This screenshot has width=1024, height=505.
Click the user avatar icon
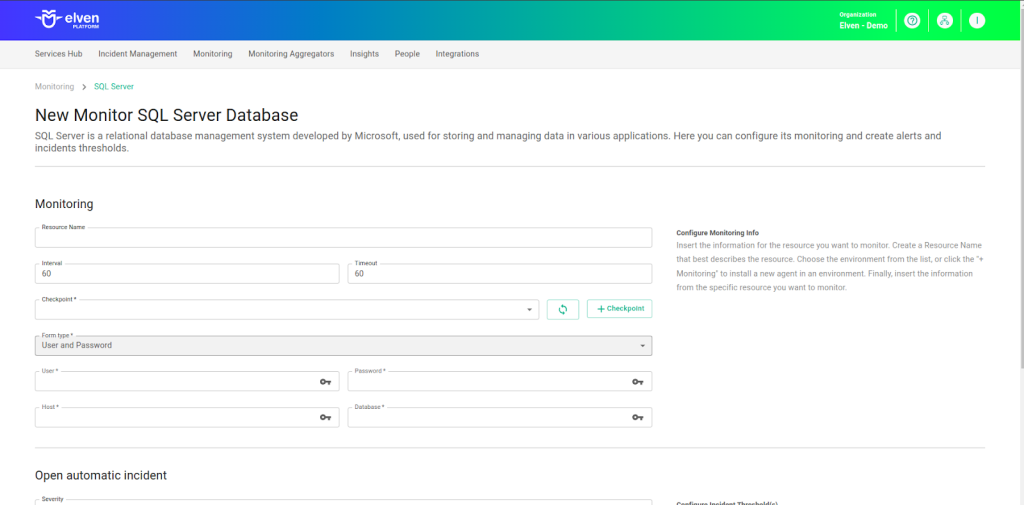977,21
